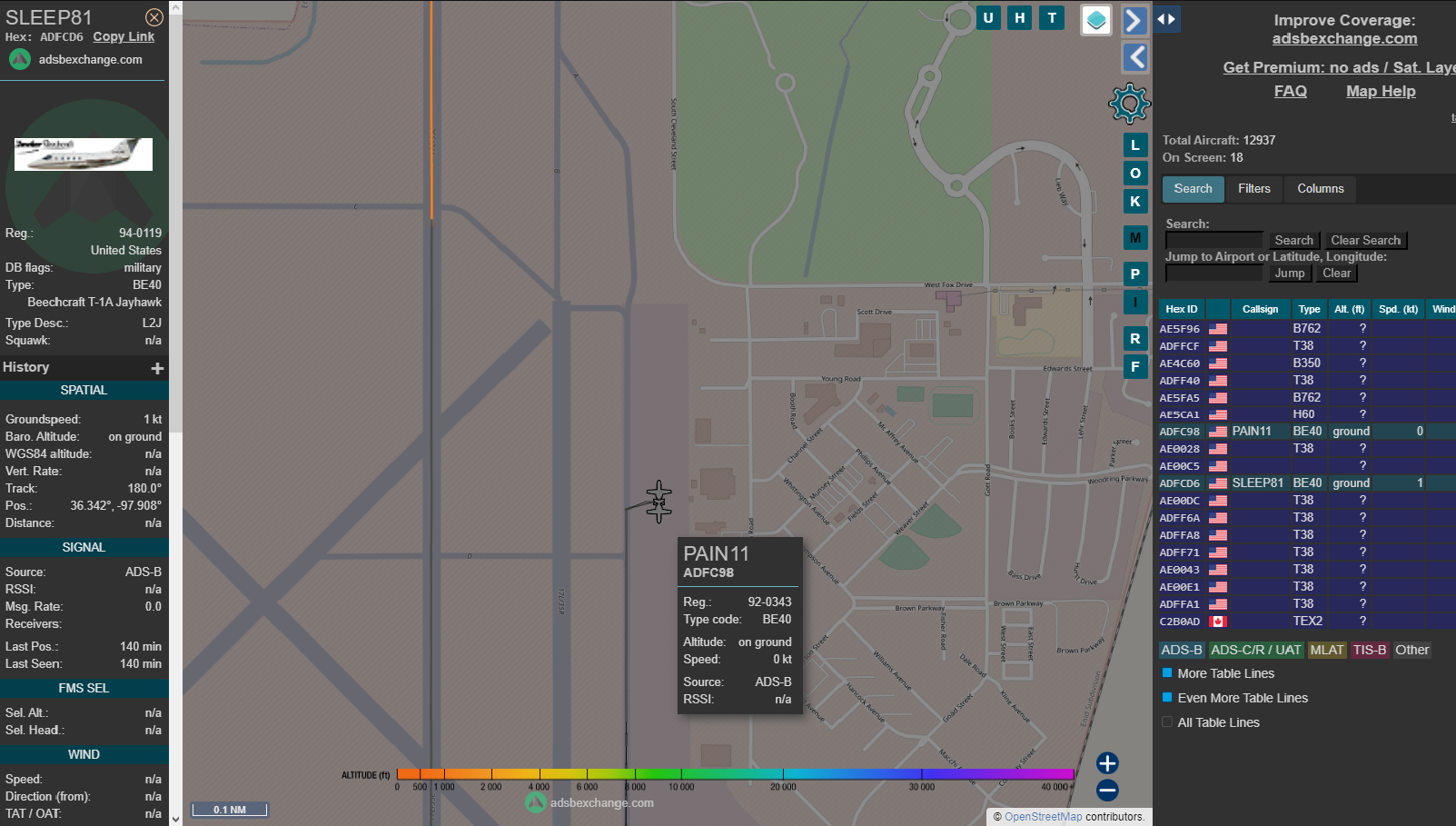Toggle the K map button
Viewport: 1456px width, 826px height.
click(x=1135, y=202)
